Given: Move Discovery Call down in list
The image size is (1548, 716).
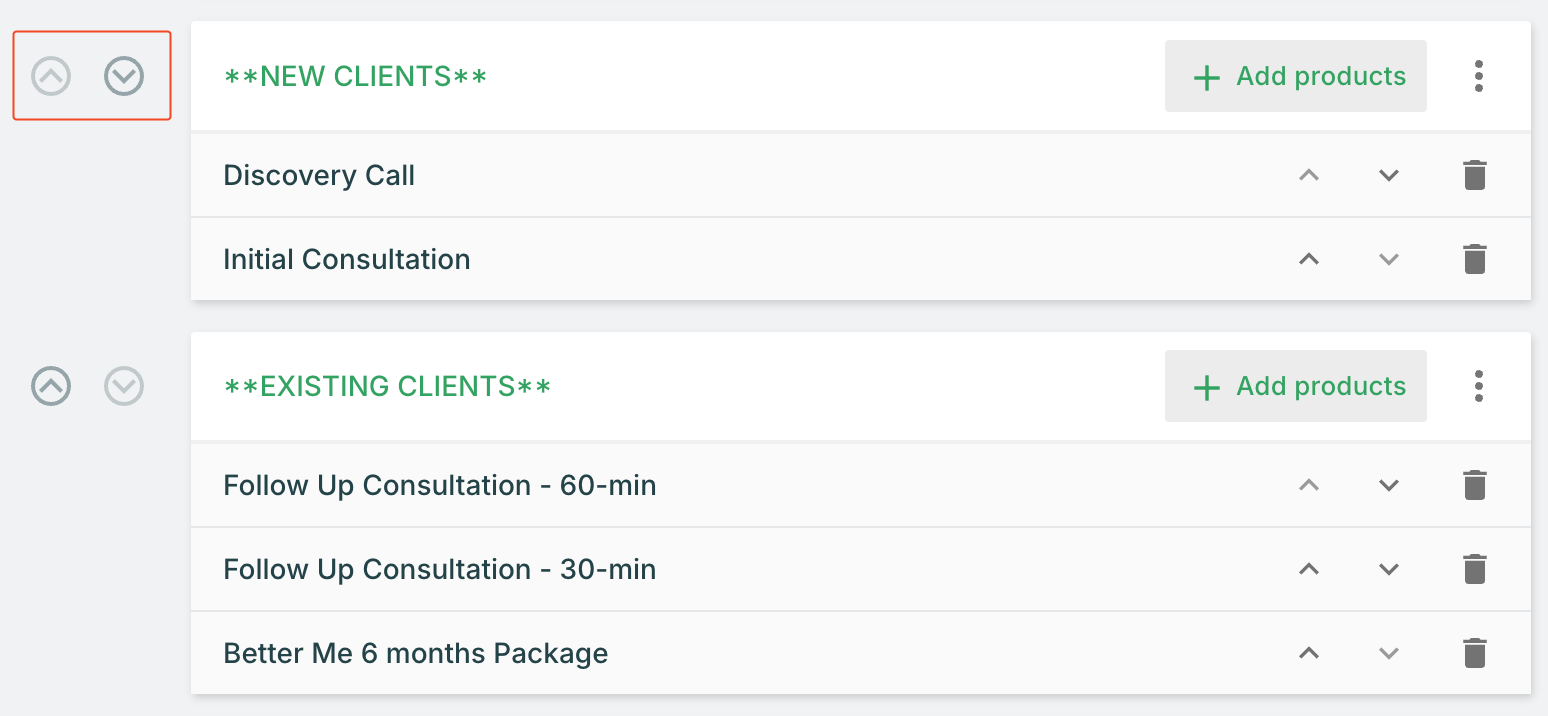Looking at the screenshot, I should (x=1388, y=175).
